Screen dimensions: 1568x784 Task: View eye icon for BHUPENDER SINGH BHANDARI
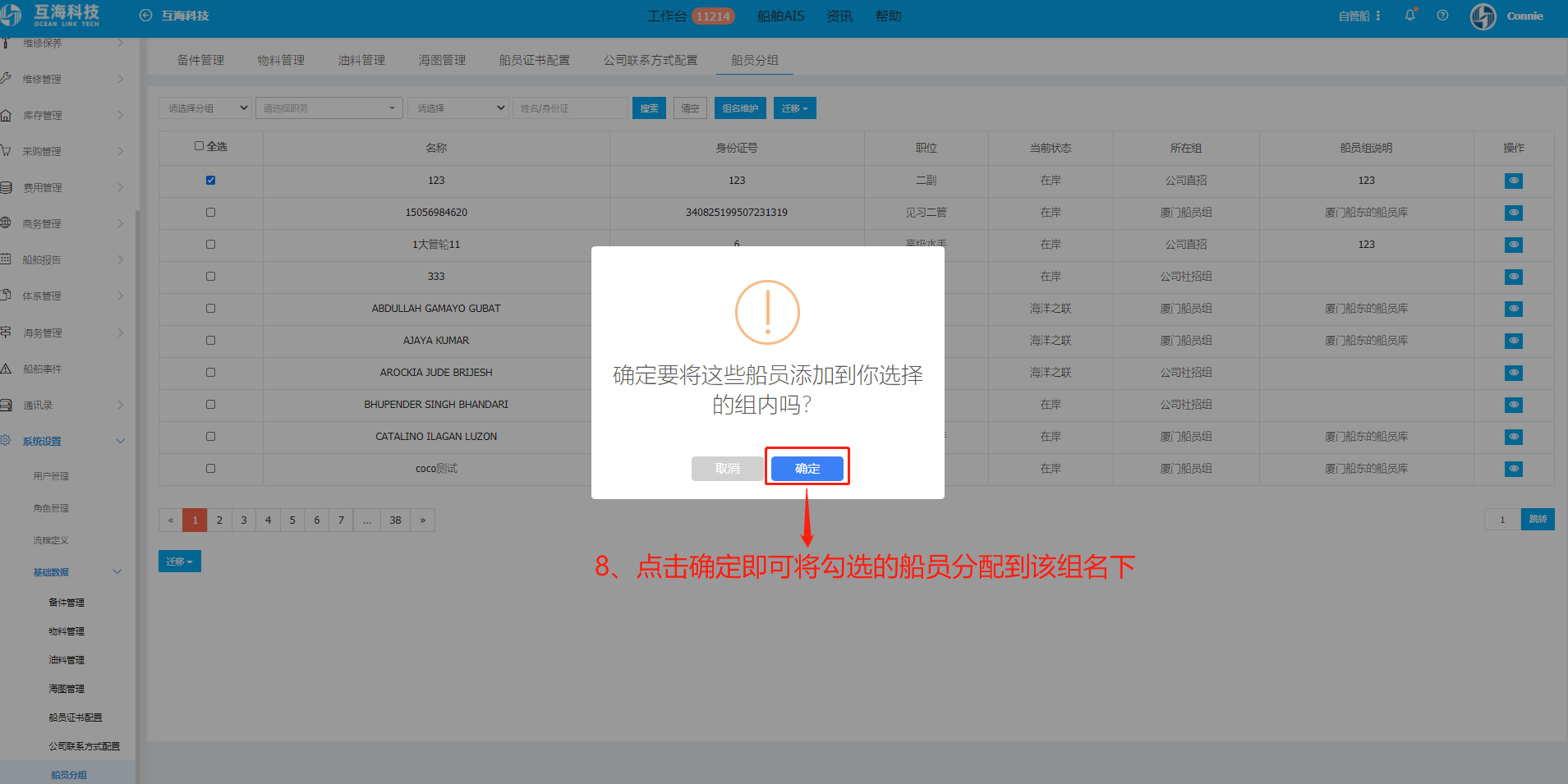(1514, 405)
